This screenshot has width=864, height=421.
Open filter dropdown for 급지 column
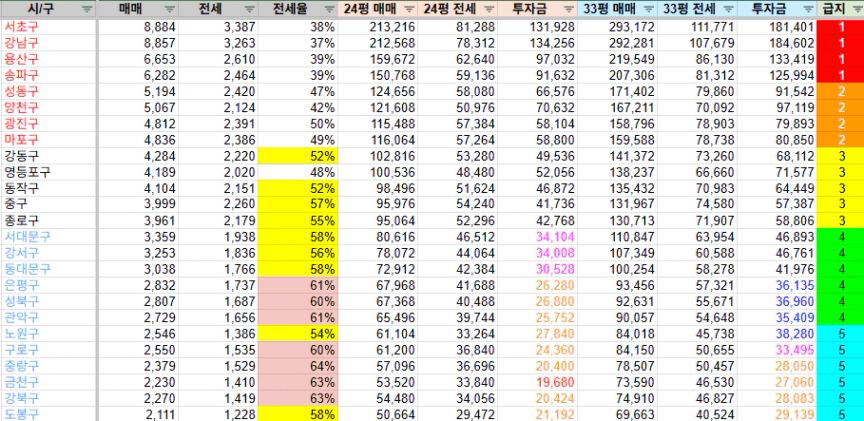857,9
